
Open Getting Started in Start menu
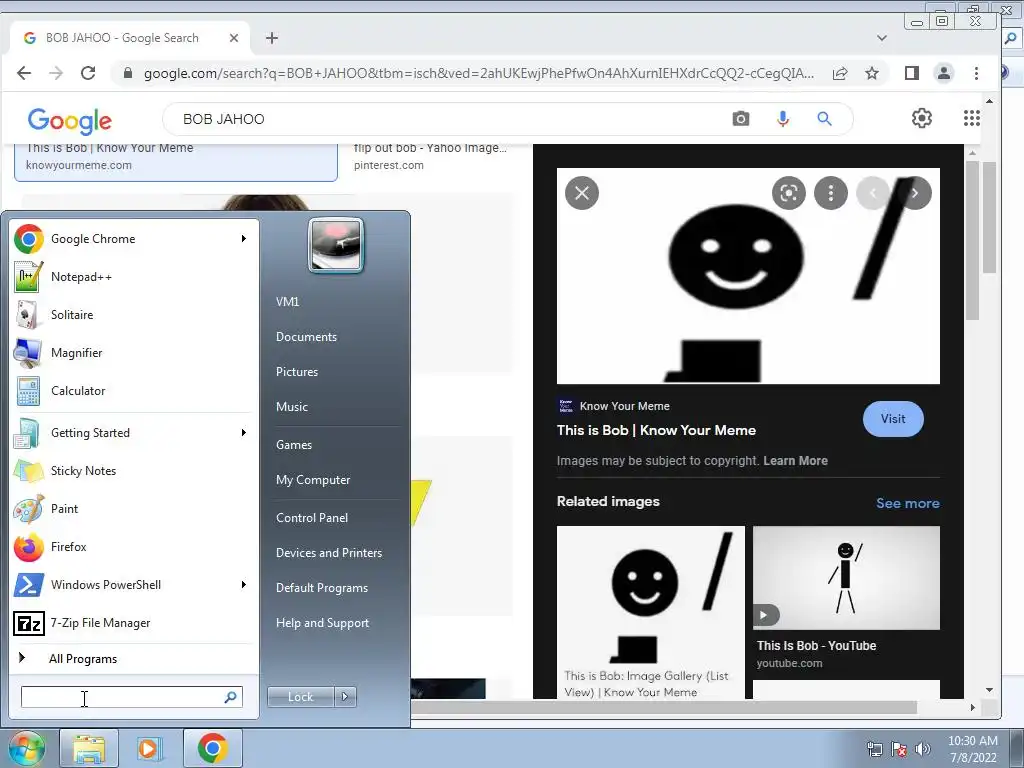[x=131, y=433]
